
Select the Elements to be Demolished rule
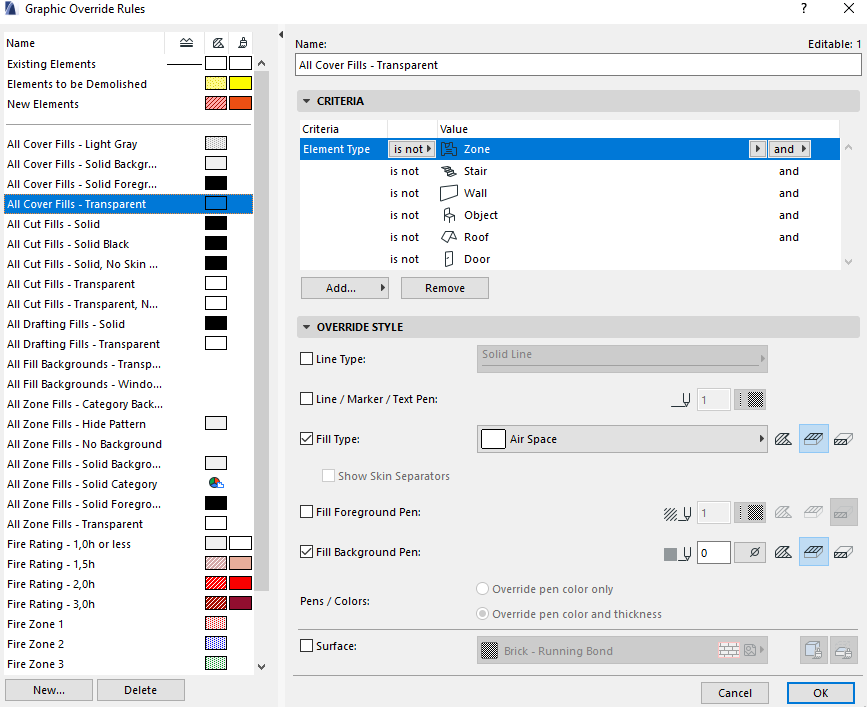128,84
